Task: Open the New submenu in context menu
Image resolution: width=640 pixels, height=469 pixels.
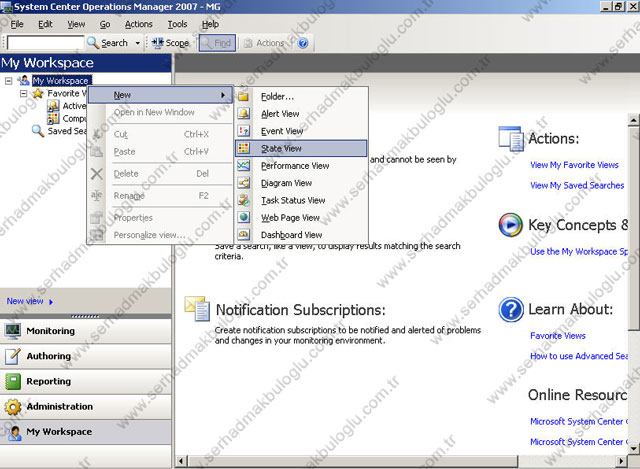Action: (x=161, y=95)
